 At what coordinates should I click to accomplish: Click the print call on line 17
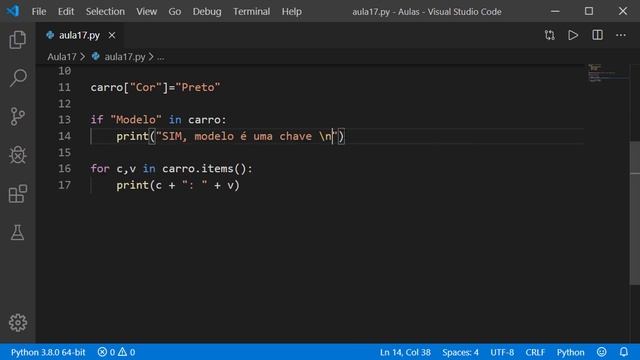132,185
